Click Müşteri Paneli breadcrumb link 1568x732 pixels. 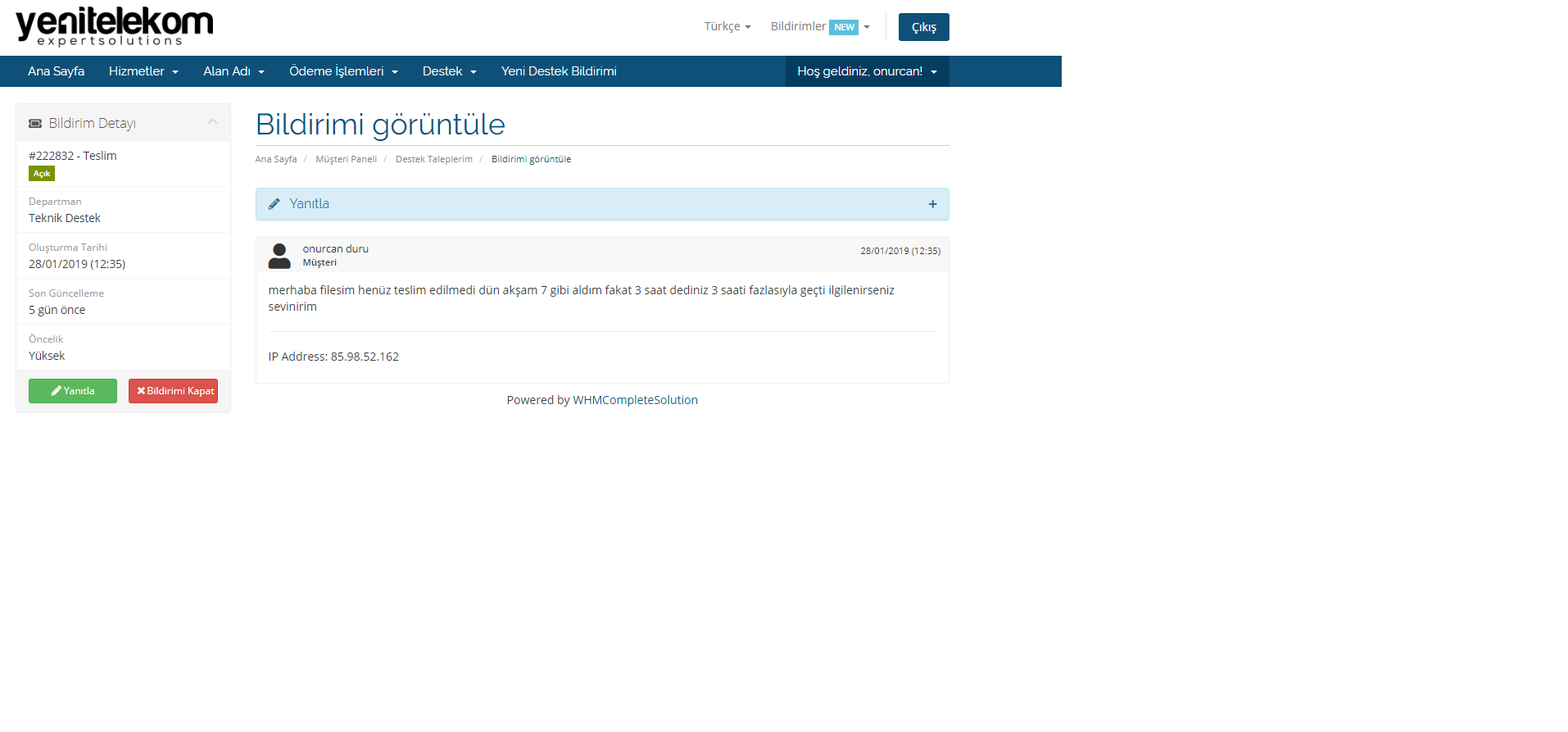tap(346, 159)
